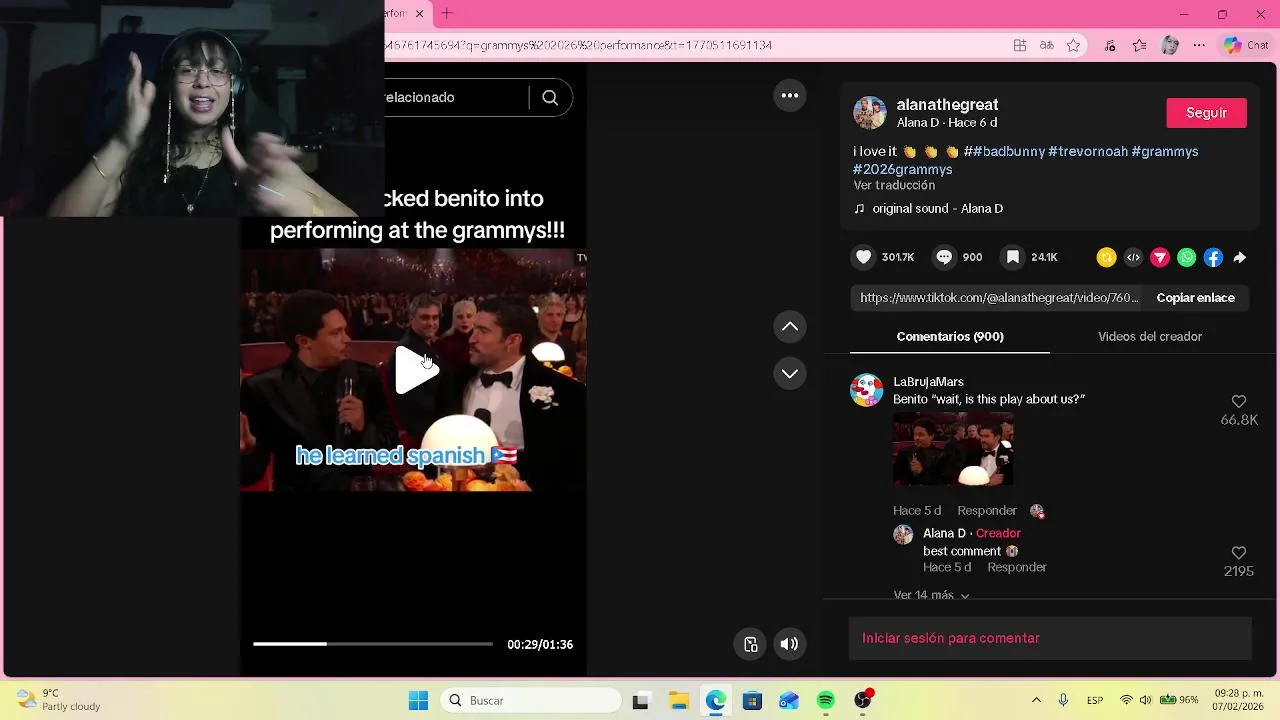Open the translate icon in address bar
This screenshot has height=720, width=1280.
[1047, 45]
